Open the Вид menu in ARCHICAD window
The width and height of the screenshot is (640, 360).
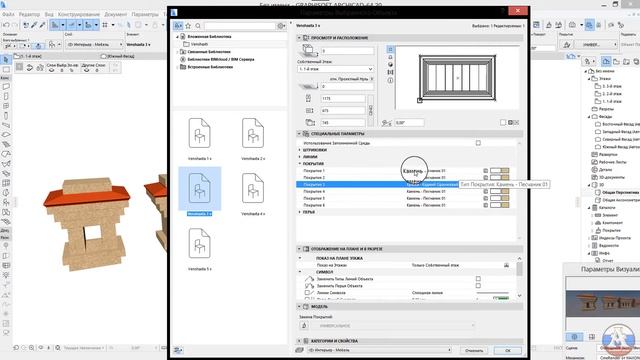click(x=49, y=14)
